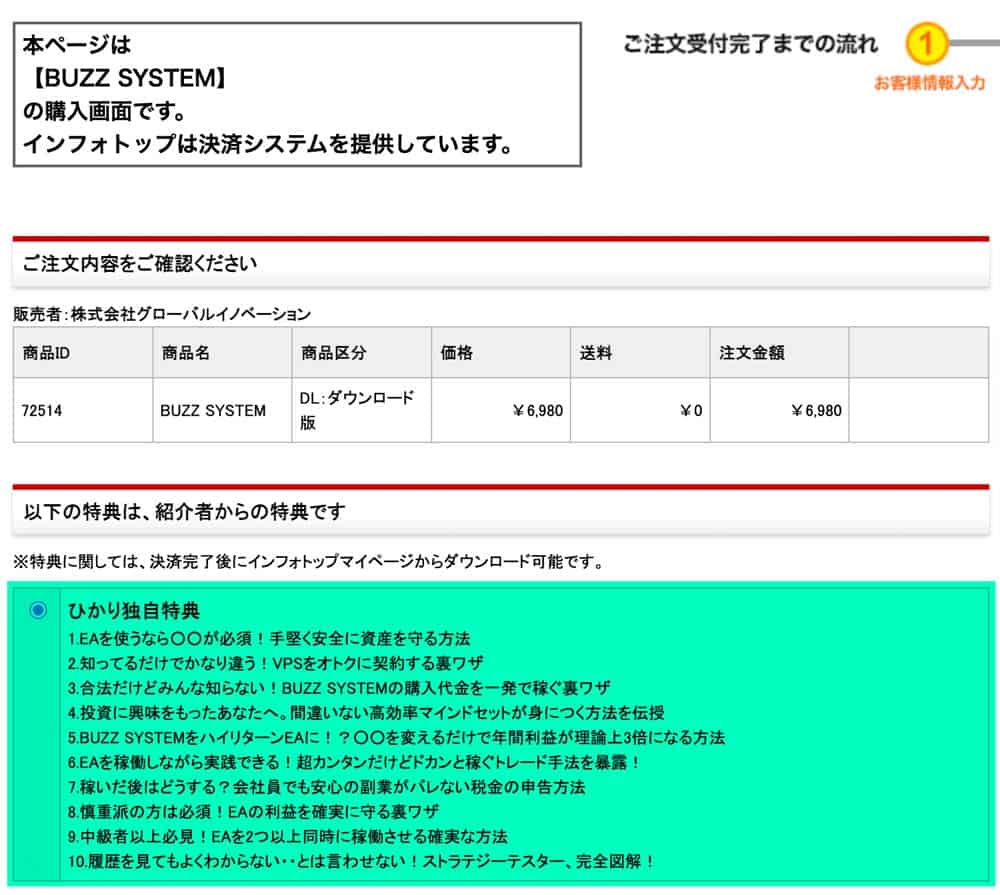Click the ご注文受付完了までの流れ heading

coord(751,44)
